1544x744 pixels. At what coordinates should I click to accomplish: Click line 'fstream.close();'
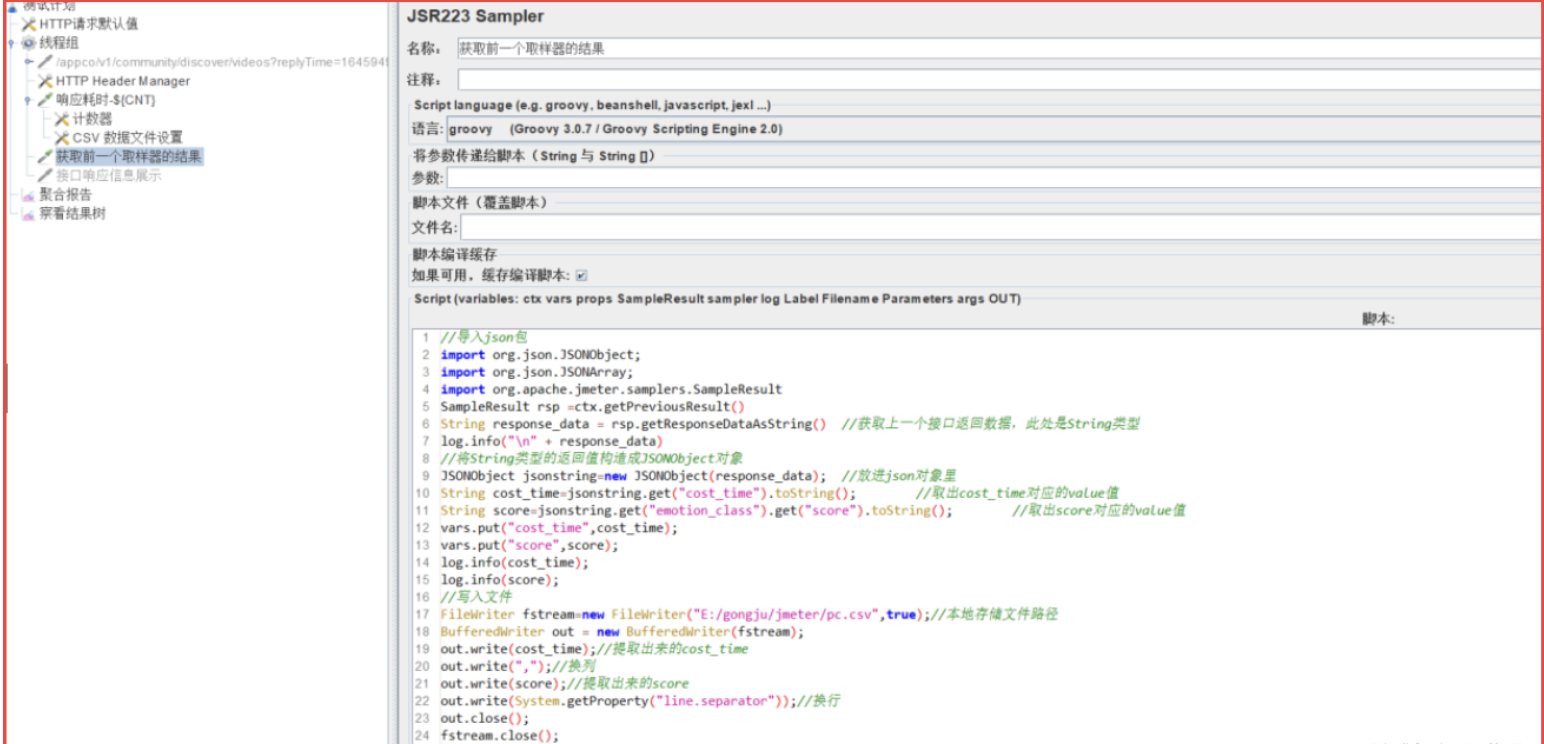coord(500,735)
